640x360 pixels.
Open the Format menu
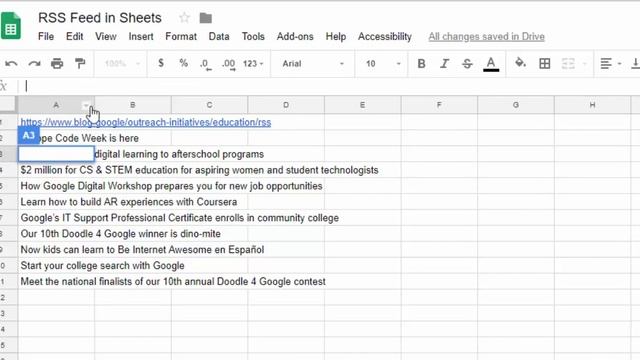181,37
